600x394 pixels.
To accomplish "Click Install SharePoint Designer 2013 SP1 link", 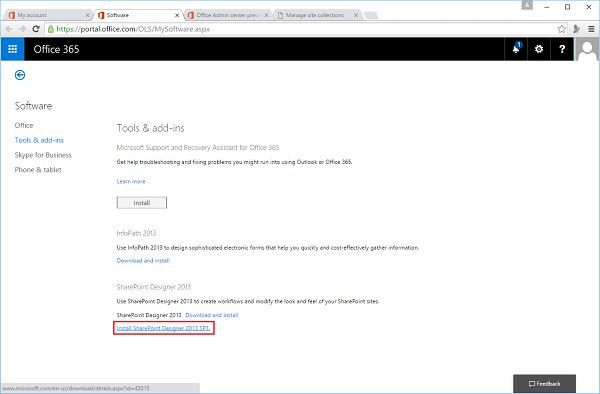I will coord(163,328).
